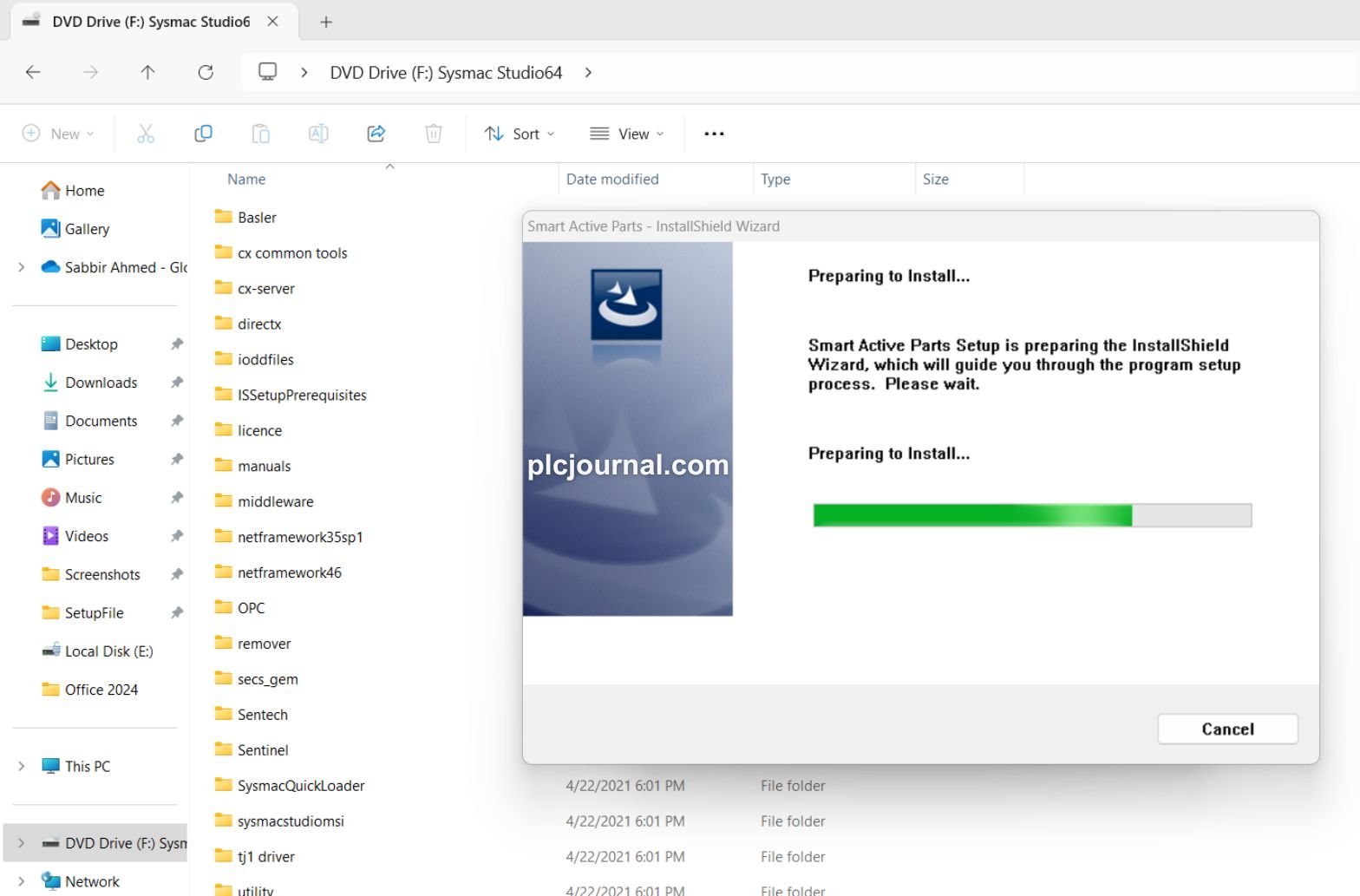Select the directx folder
Viewport: 1360px width, 896px height.
click(x=248, y=324)
